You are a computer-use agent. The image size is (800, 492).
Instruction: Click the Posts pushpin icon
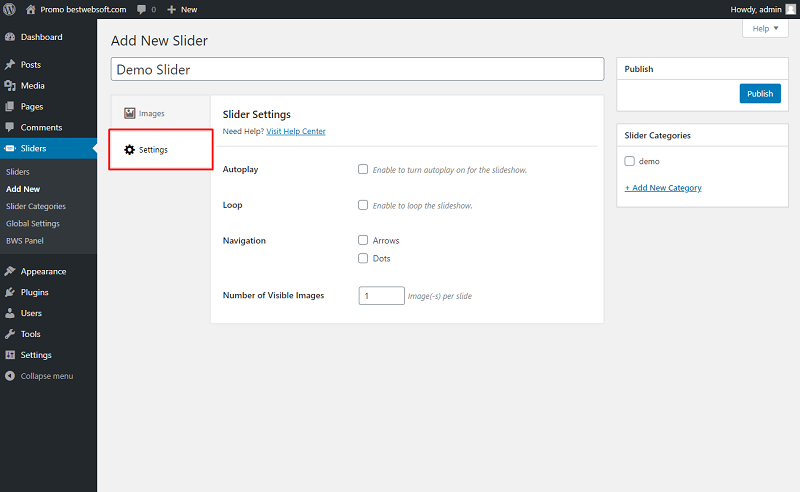[x=10, y=64]
